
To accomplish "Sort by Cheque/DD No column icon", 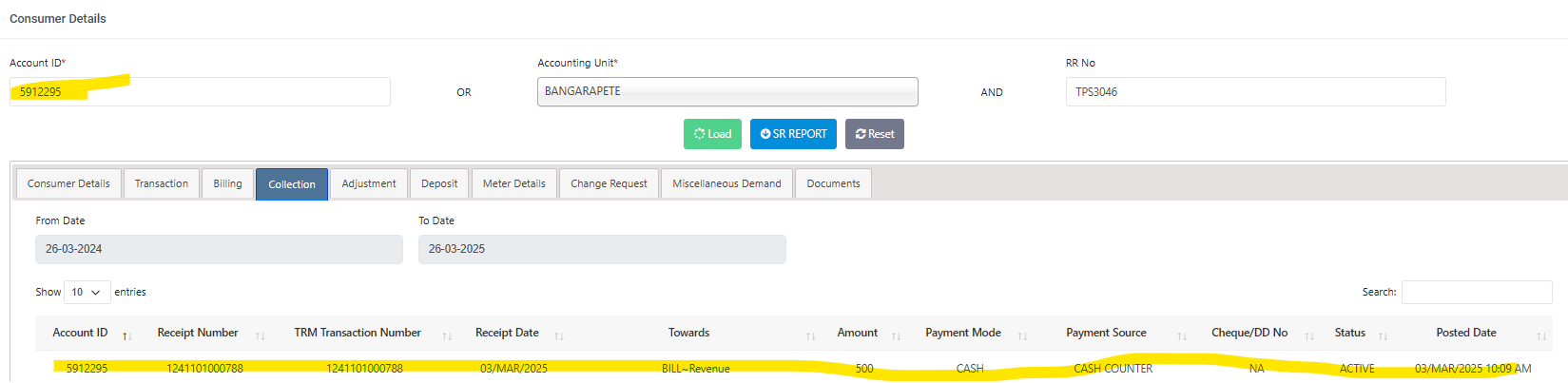I will click(1309, 336).
